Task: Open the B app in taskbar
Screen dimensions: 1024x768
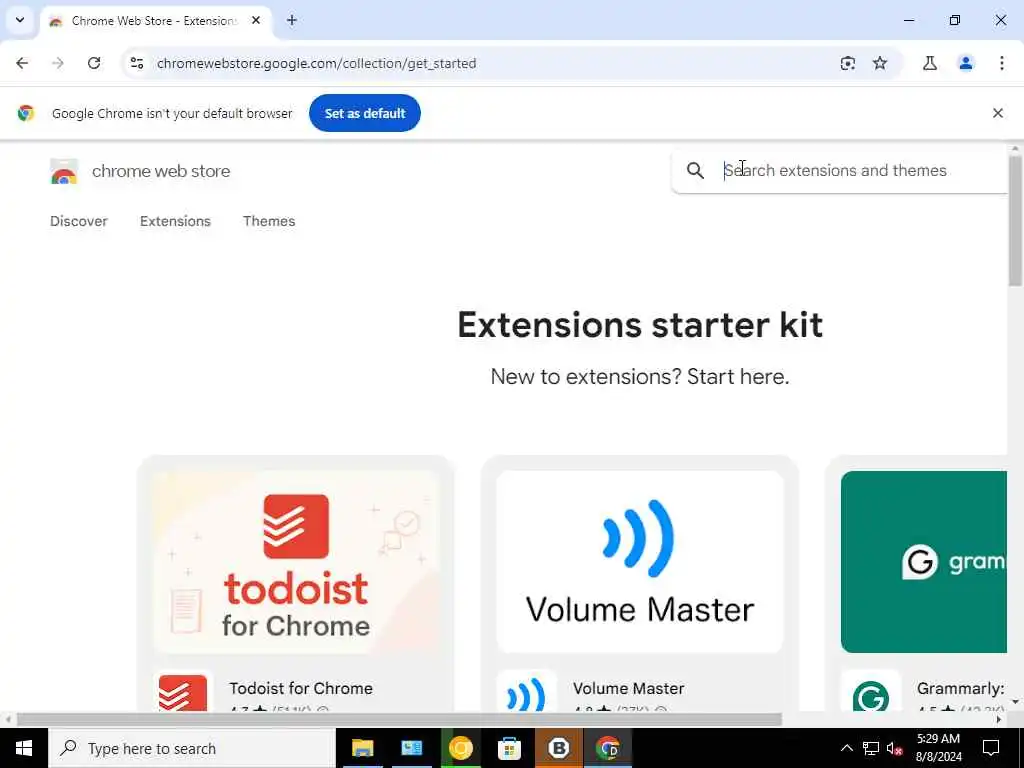Action: tap(558, 748)
